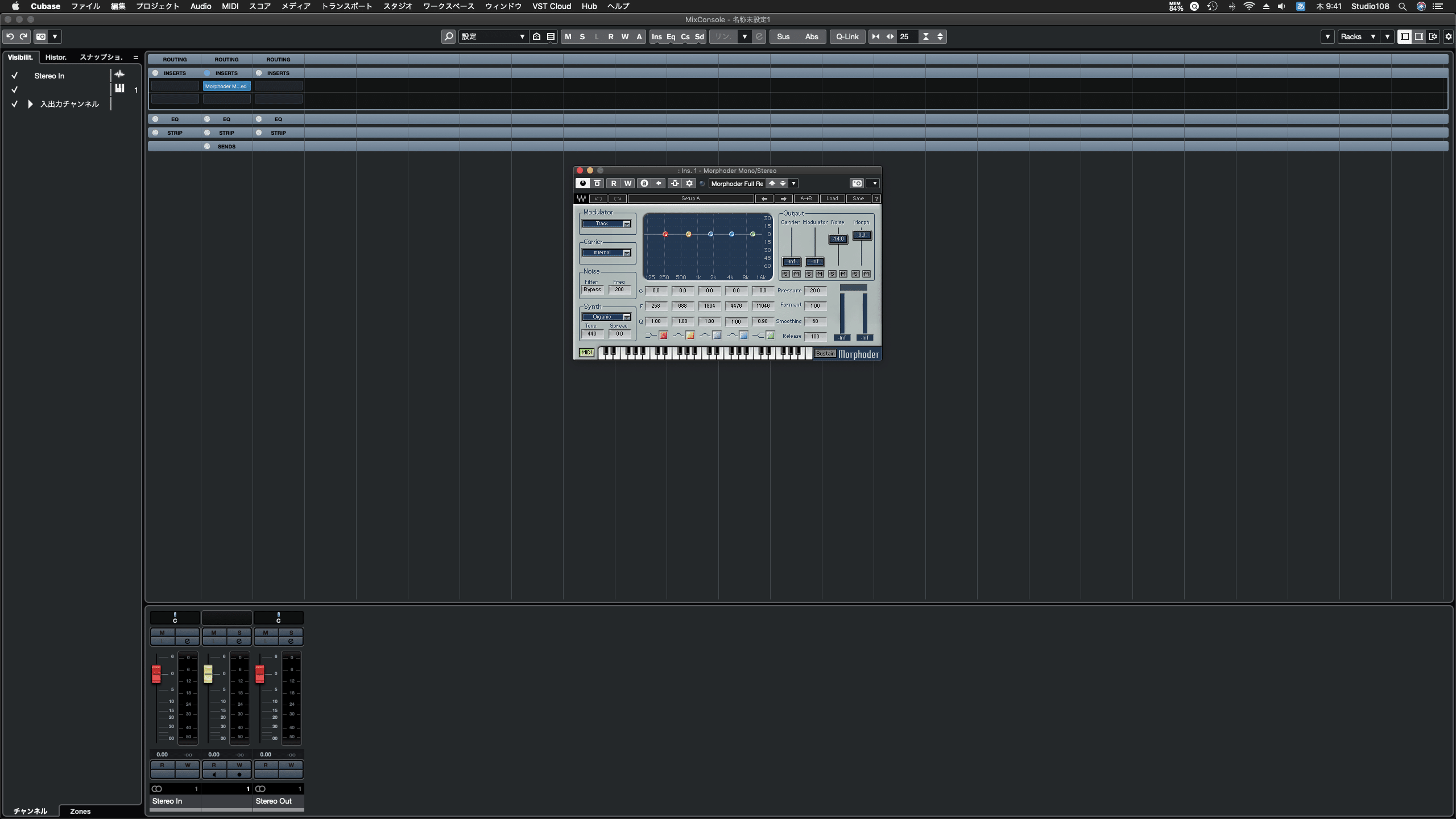This screenshot has height=819, width=1456.
Task: Click the Waves logo icon in Morphoder
Action: tap(582, 198)
